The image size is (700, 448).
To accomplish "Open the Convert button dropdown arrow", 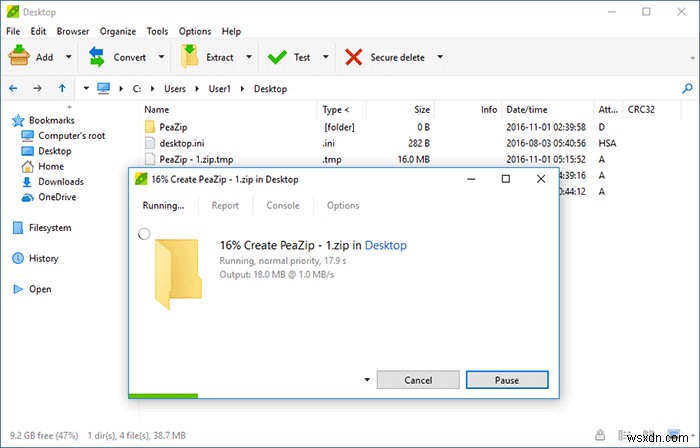I will point(162,57).
